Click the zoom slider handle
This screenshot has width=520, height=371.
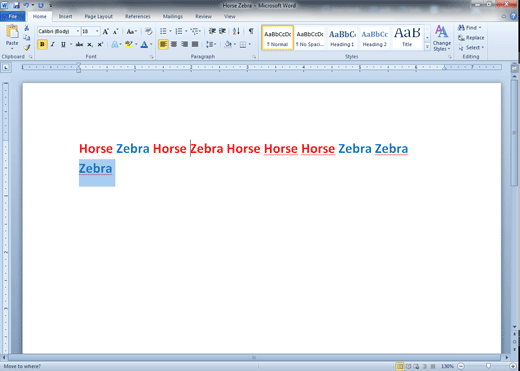coord(488,366)
